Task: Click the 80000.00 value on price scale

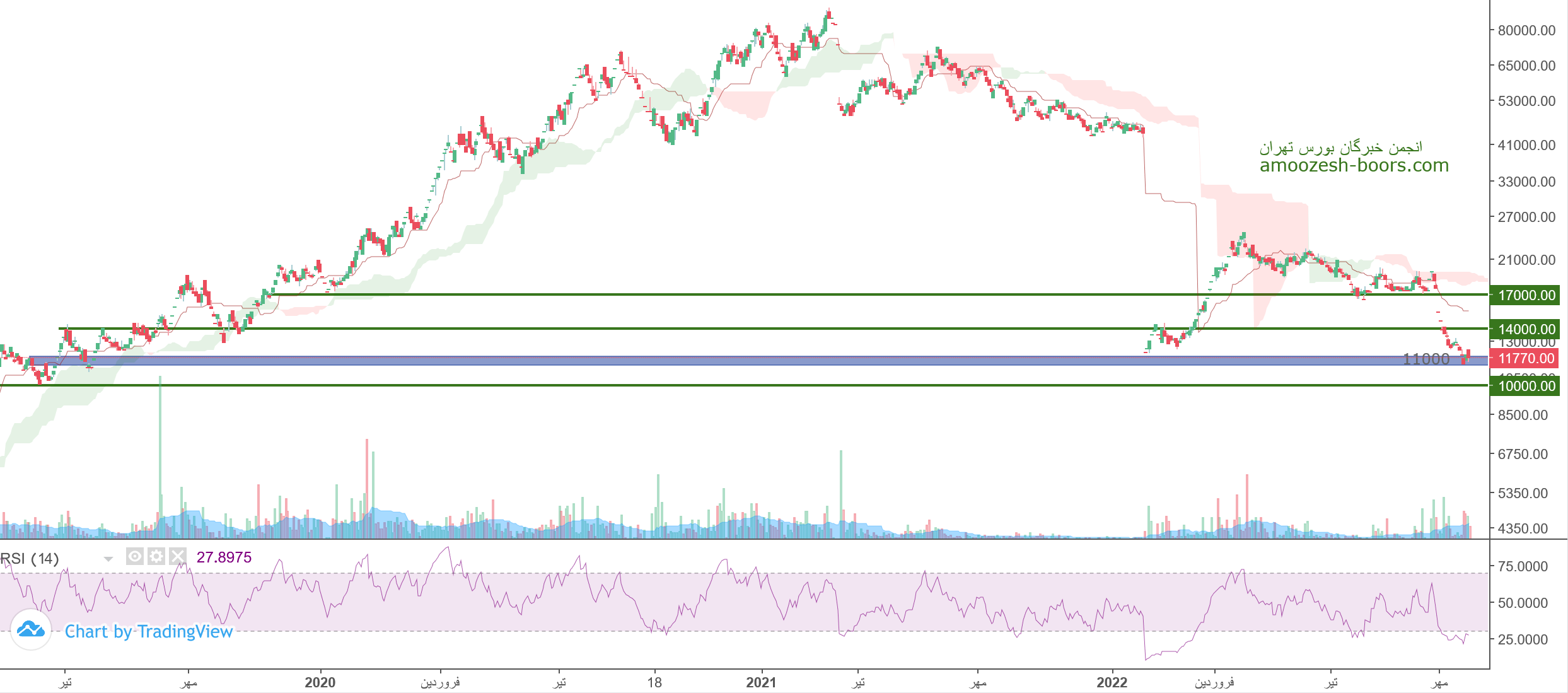Action: (1526, 30)
